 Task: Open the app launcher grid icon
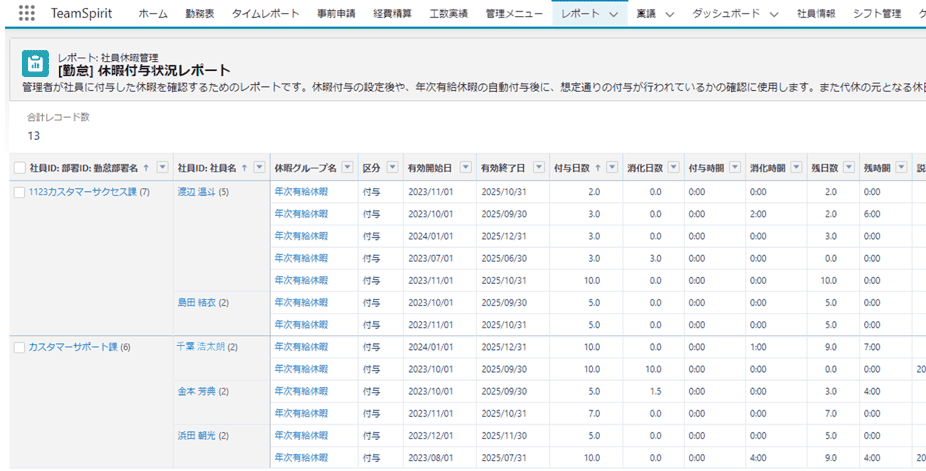tap(27, 14)
